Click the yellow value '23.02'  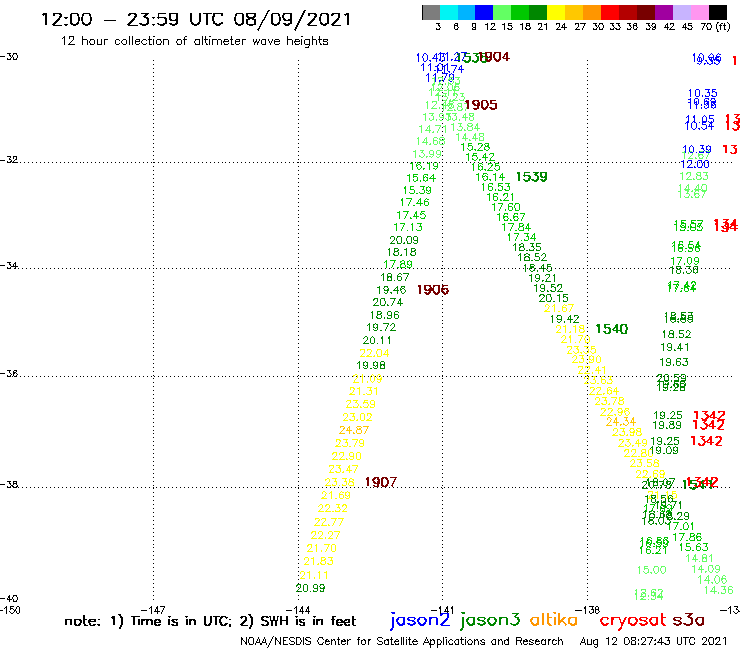click(x=357, y=417)
